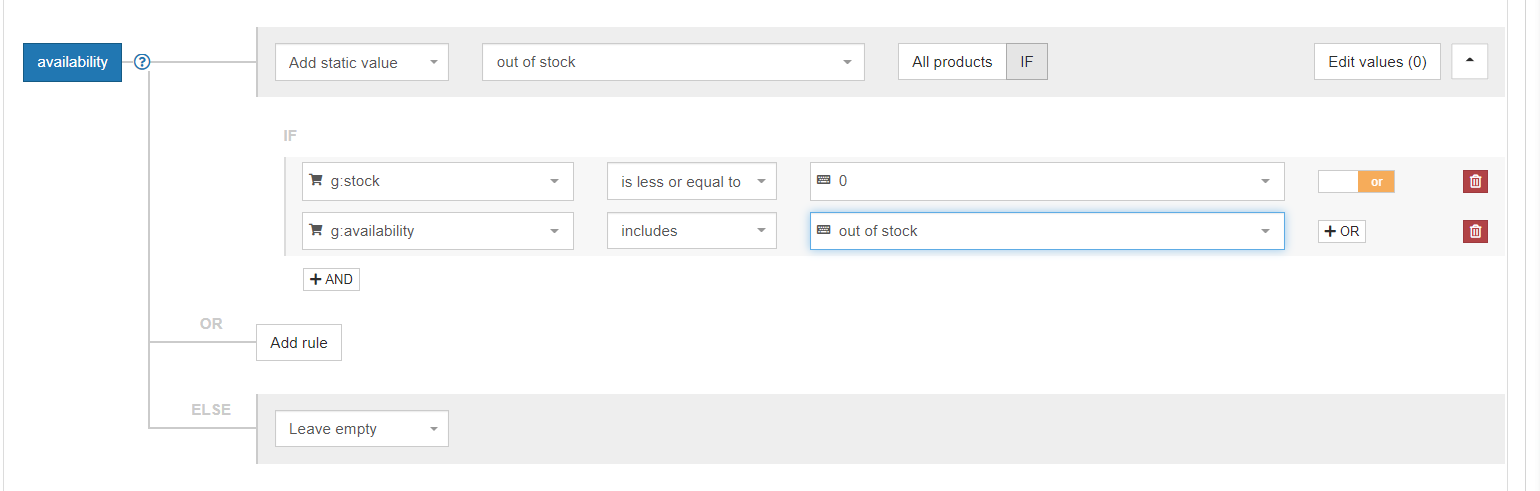Viewport: 1540px width, 491px height.
Task: Open the Add static value dropdown
Action: click(362, 62)
